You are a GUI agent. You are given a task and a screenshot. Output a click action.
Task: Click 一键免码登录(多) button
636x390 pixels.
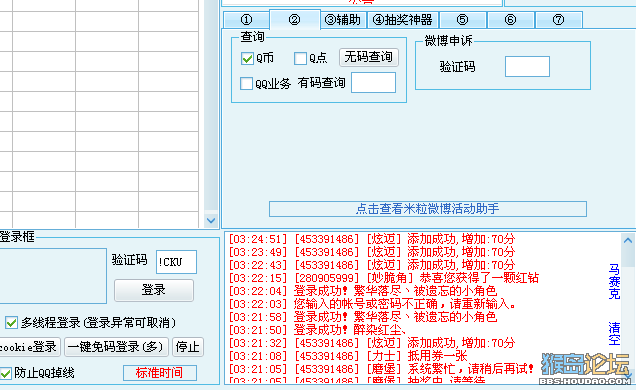point(116,347)
